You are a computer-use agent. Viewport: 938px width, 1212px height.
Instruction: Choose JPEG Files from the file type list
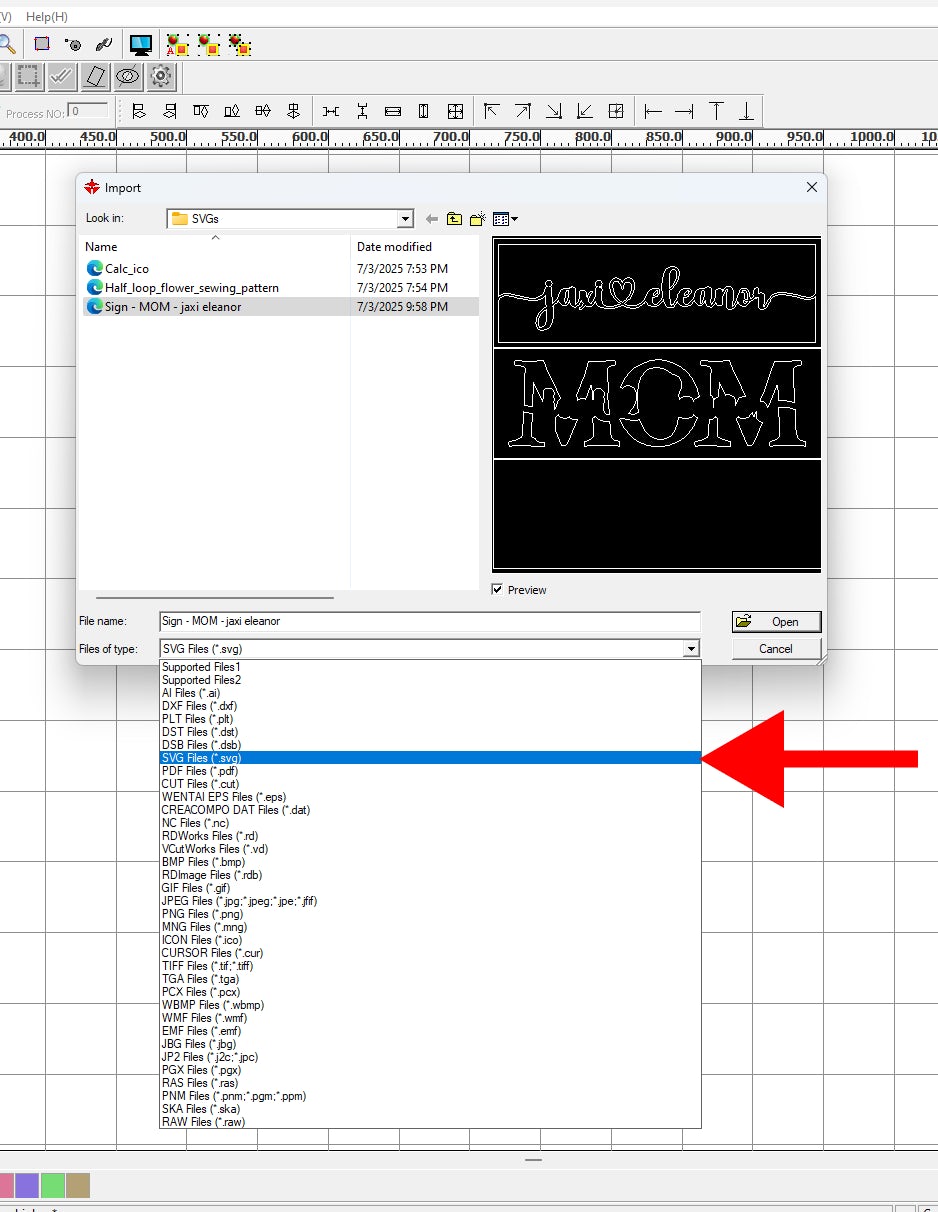[x=430, y=901]
